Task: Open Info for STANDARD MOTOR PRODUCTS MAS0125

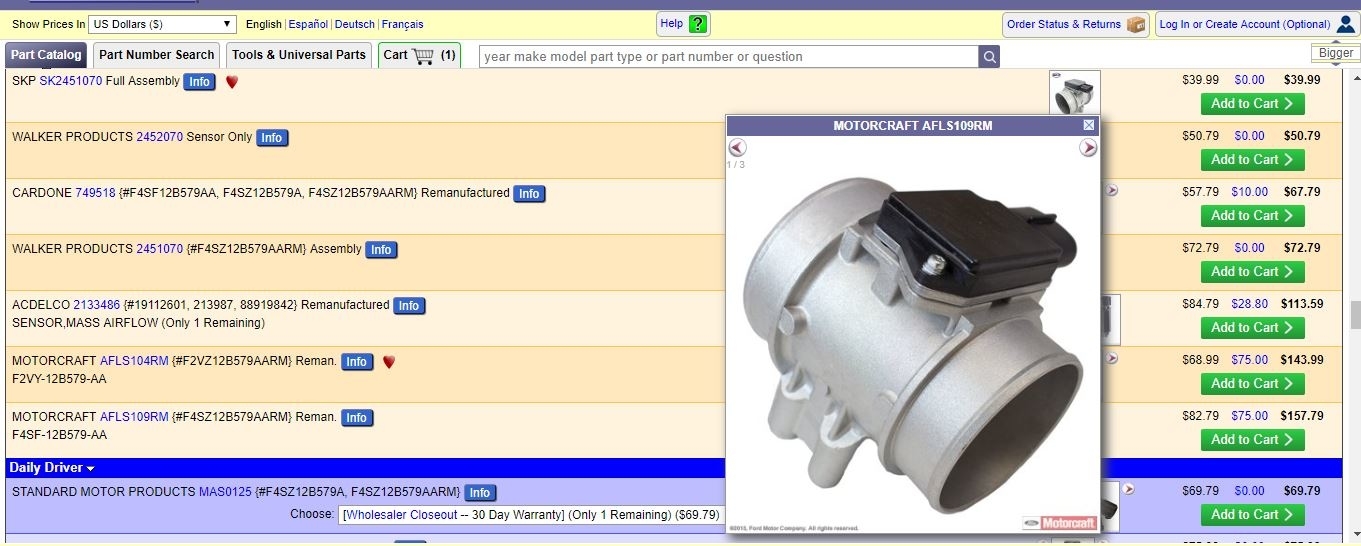Action: click(x=480, y=493)
